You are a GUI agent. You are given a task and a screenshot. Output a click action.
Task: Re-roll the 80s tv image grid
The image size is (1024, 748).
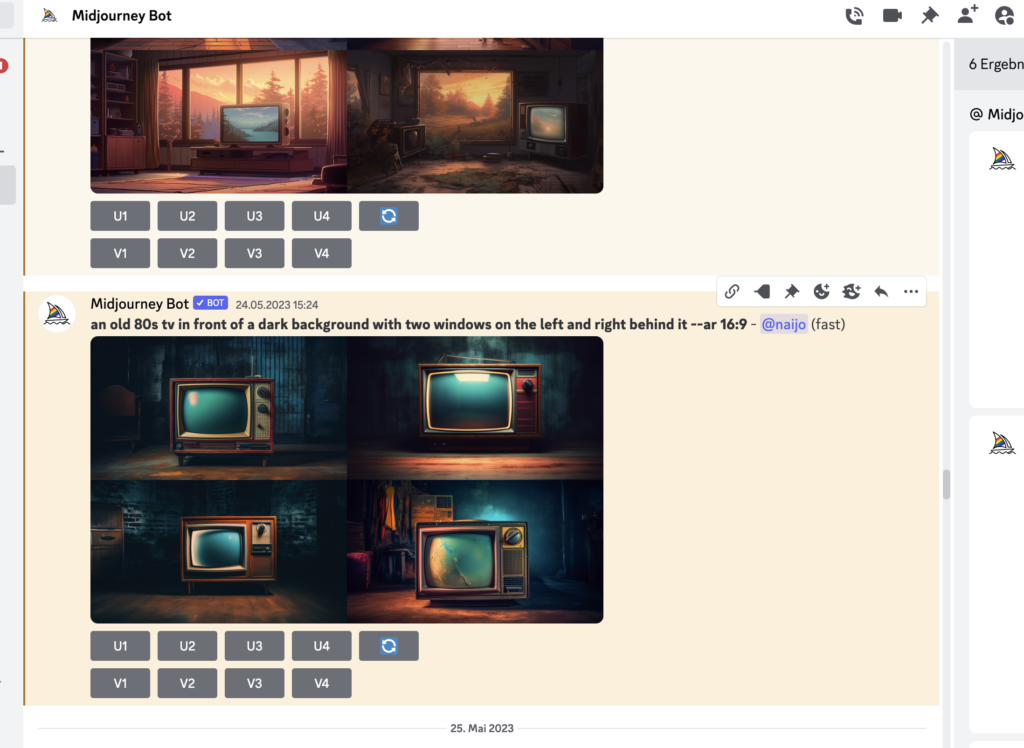click(x=389, y=646)
